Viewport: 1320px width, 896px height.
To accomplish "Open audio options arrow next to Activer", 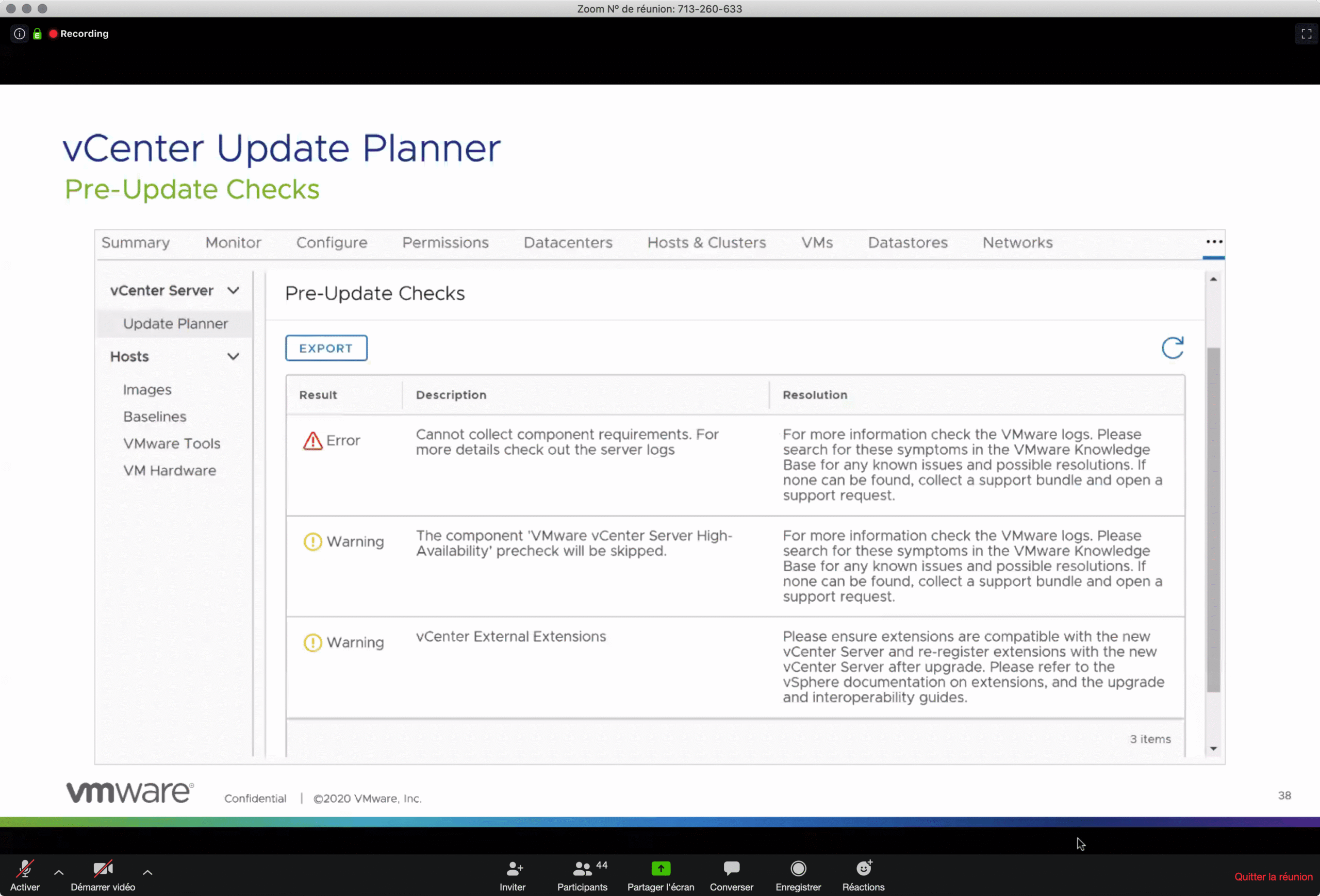I will click(x=58, y=872).
